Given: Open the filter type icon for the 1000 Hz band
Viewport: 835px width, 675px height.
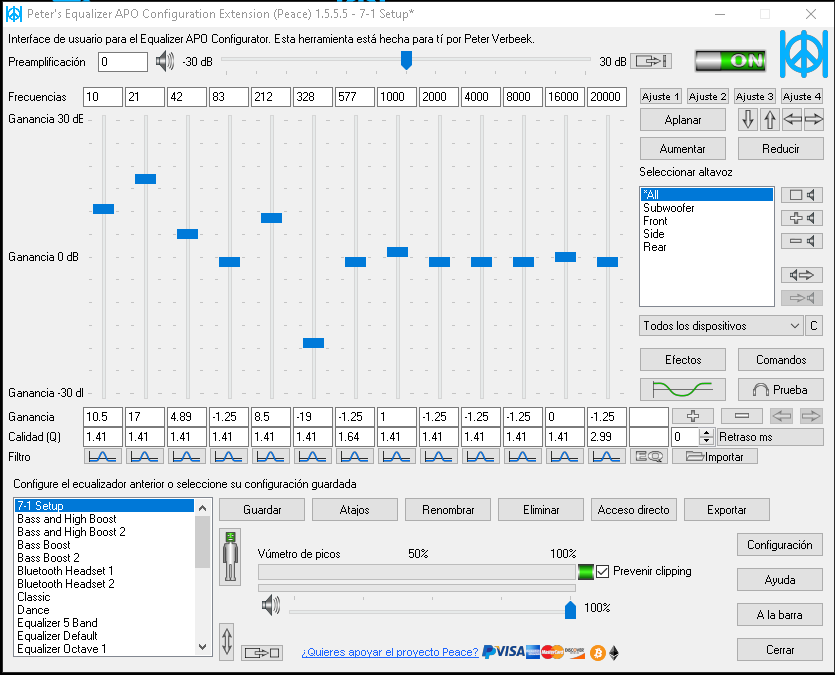Looking at the screenshot, I should point(397,456).
